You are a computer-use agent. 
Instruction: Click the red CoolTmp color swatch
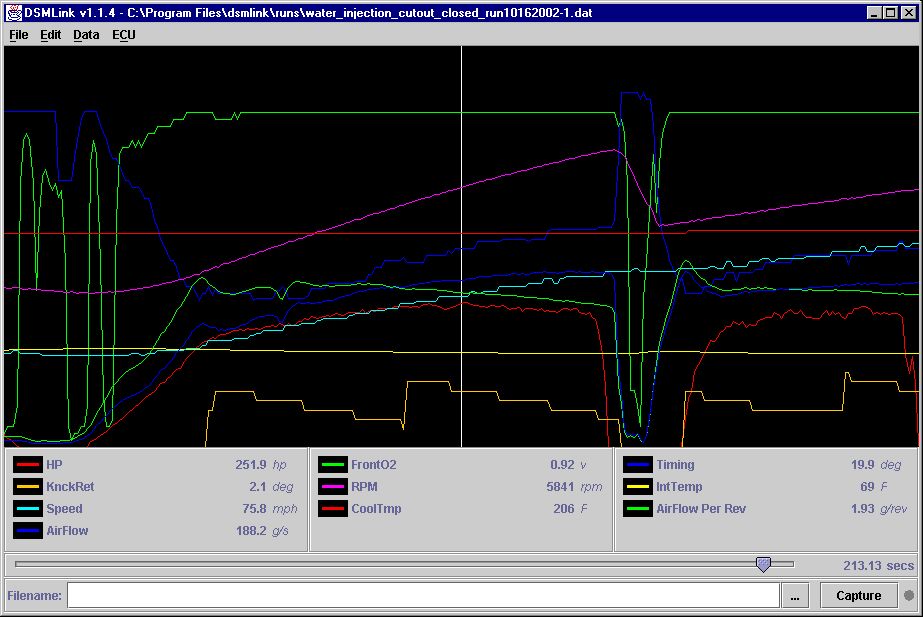[x=333, y=509]
